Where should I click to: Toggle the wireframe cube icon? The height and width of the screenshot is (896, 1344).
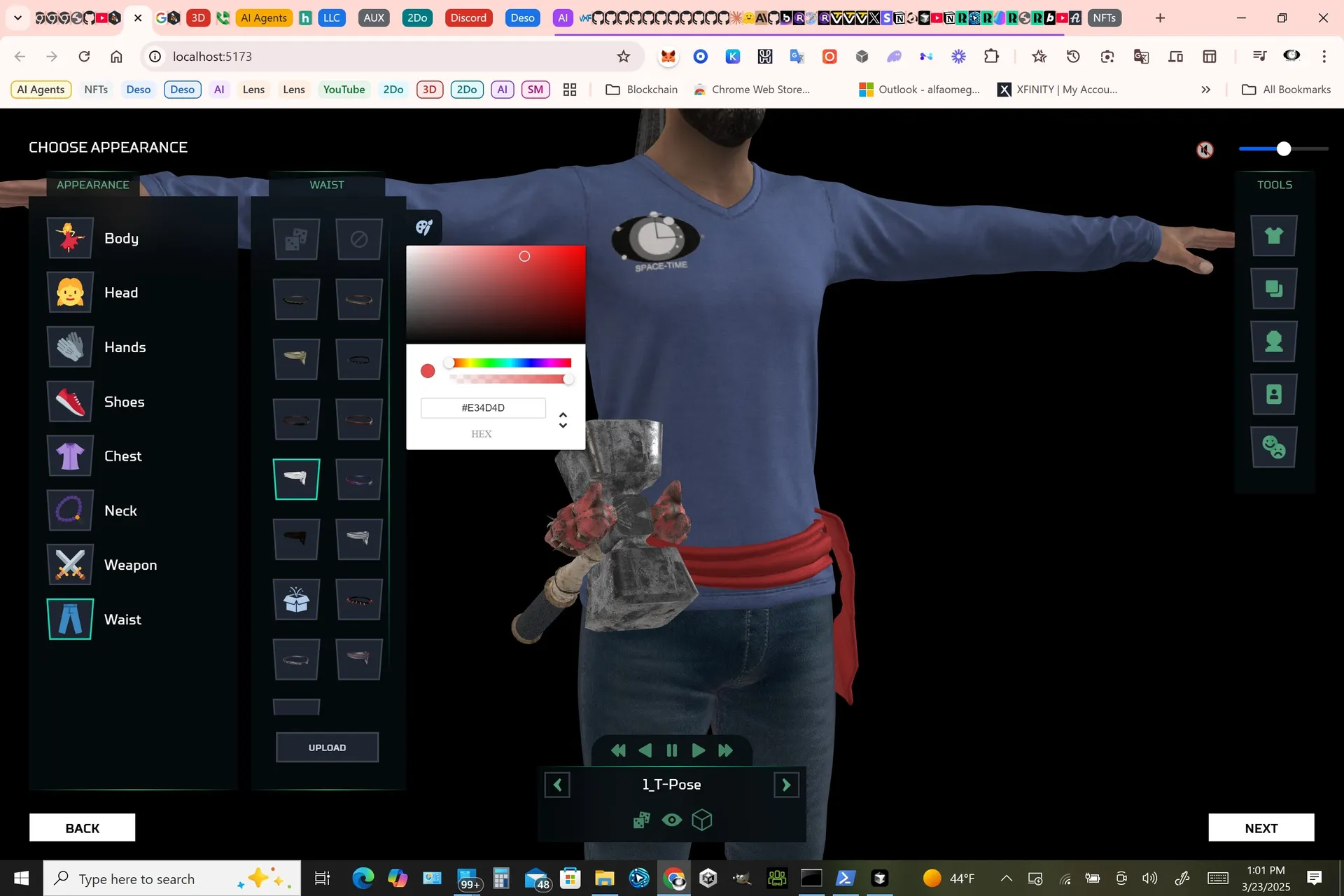tap(701, 820)
